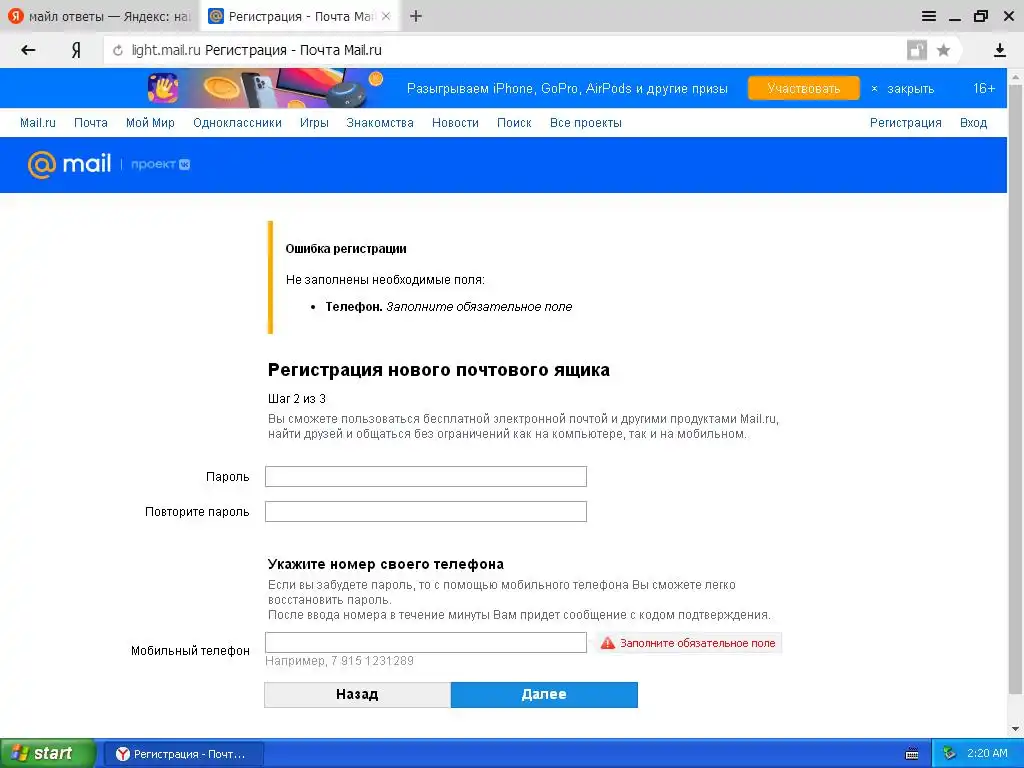The height and width of the screenshot is (768, 1024).
Task: Open the Игры link
Action: point(314,123)
